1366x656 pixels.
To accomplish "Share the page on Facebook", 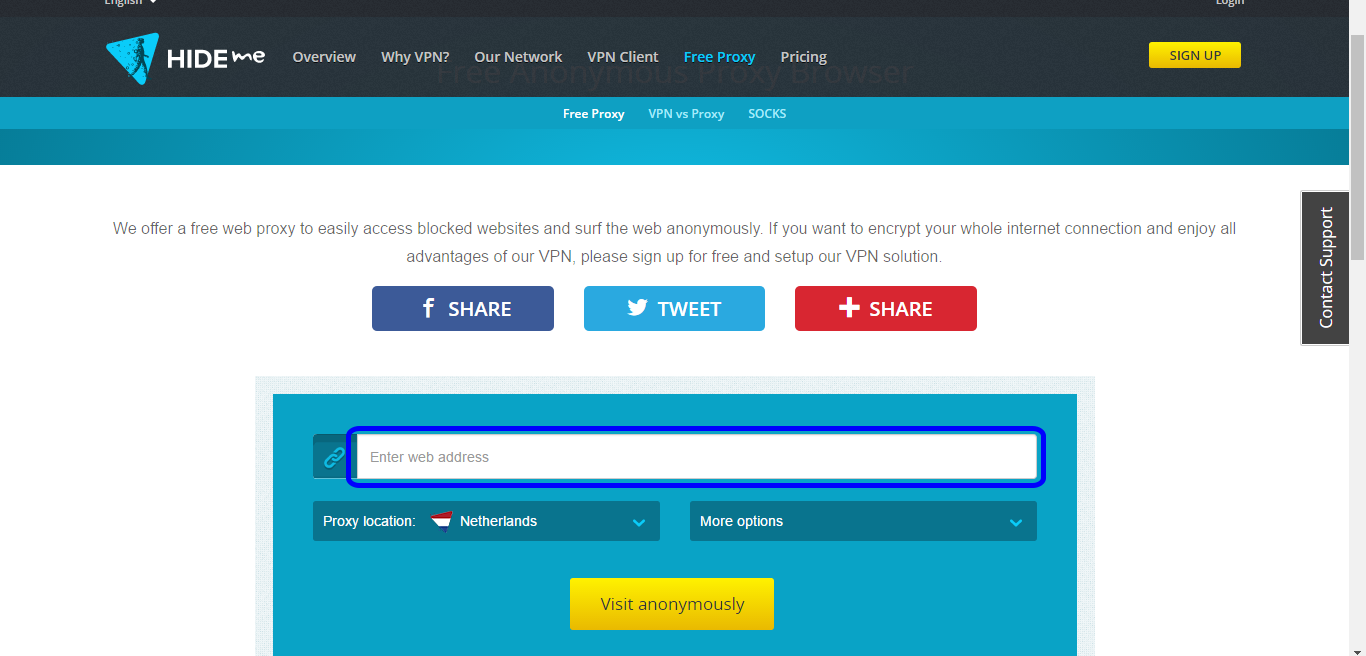I will pos(463,308).
